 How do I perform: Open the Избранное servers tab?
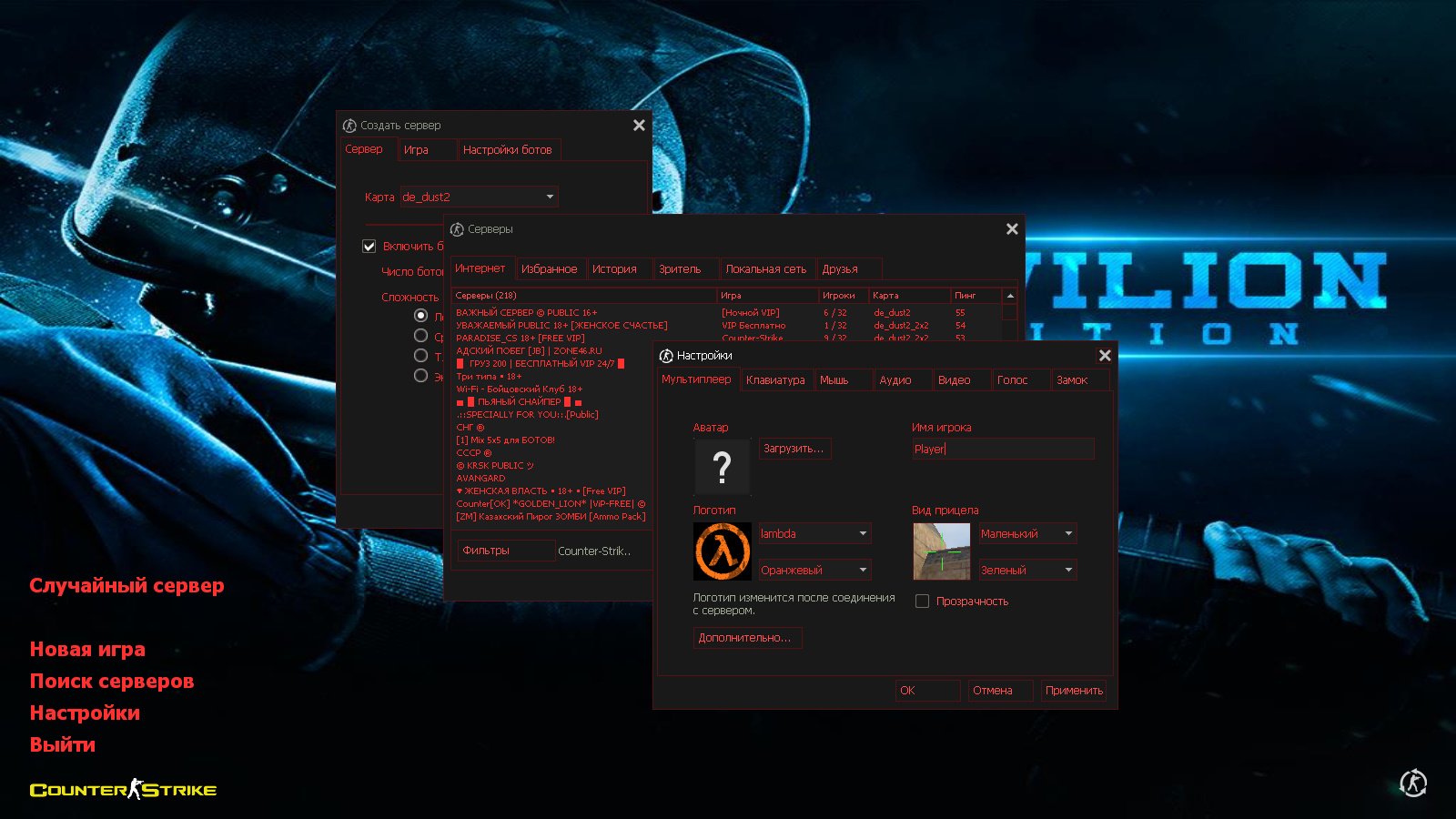pyautogui.click(x=549, y=269)
